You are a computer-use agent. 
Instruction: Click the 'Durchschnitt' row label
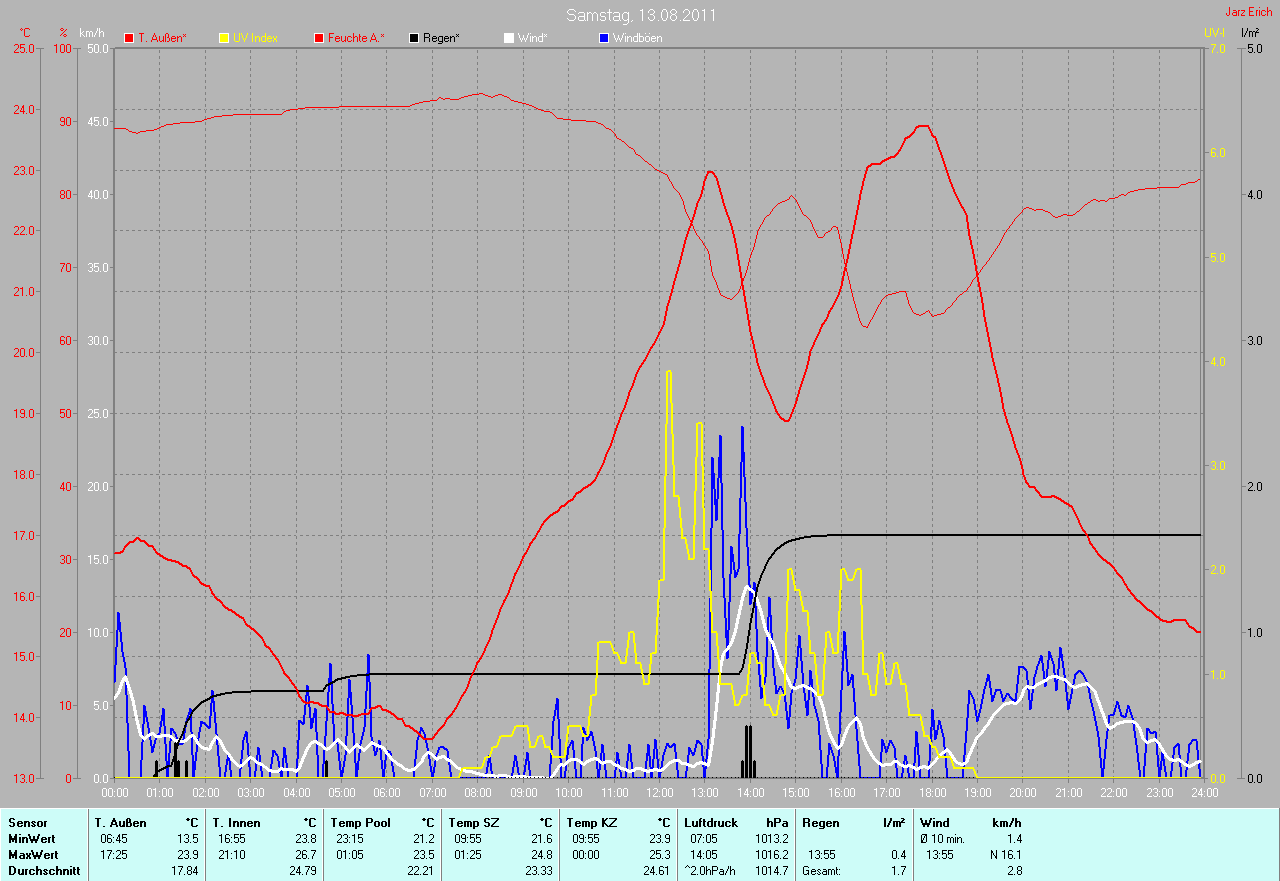pyautogui.click(x=42, y=871)
